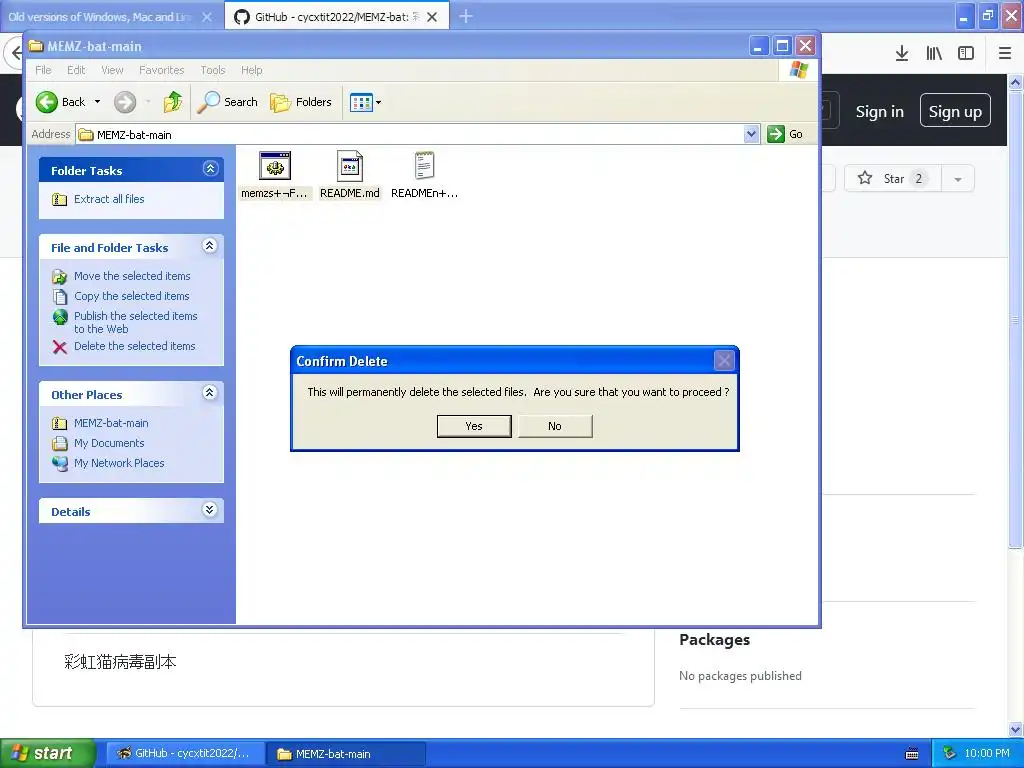Screen dimensions: 1024x768
Task: Go up one folder level
Action: (x=173, y=102)
